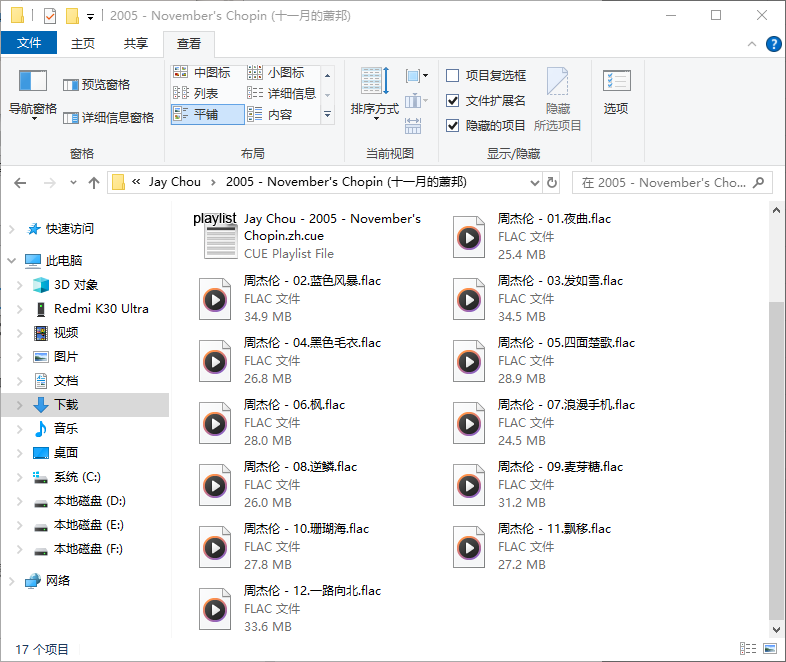This screenshot has width=786, height=662.
Task: Expand layout gallery more arrow
Action: pyautogui.click(x=327, y=115)
